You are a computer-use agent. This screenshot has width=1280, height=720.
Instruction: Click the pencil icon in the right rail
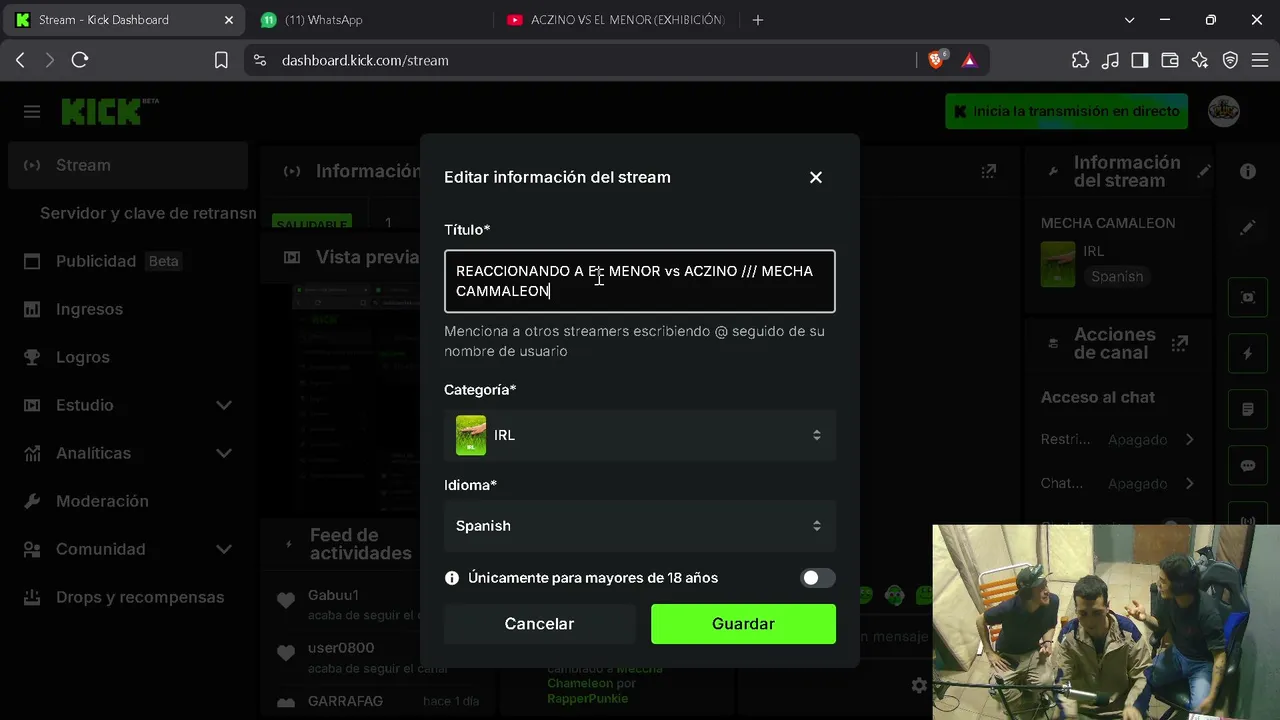1248,228
